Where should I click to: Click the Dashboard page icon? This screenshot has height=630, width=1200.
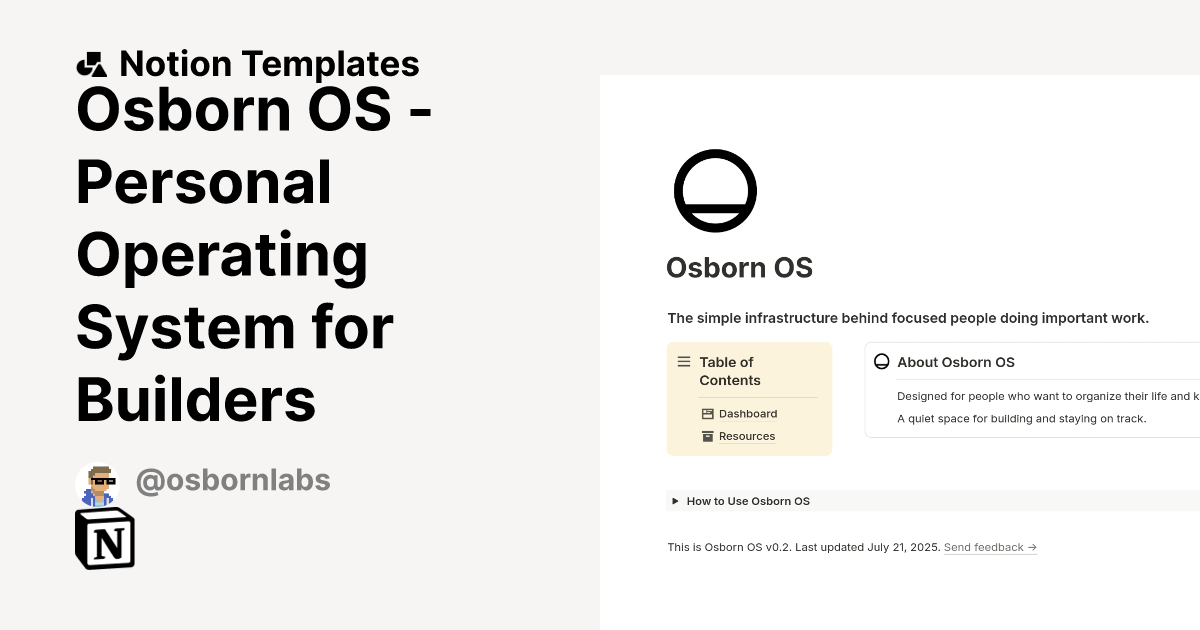point(707,413)
